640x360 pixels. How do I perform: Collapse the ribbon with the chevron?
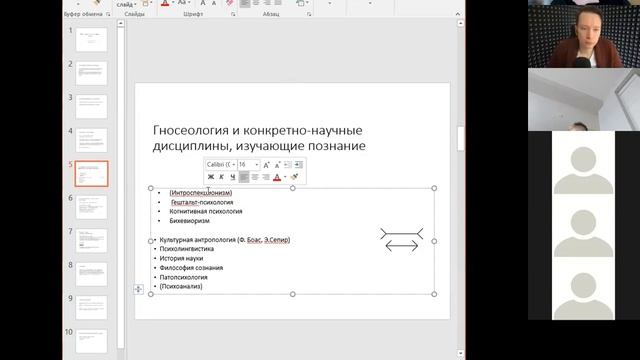point(458,14)
